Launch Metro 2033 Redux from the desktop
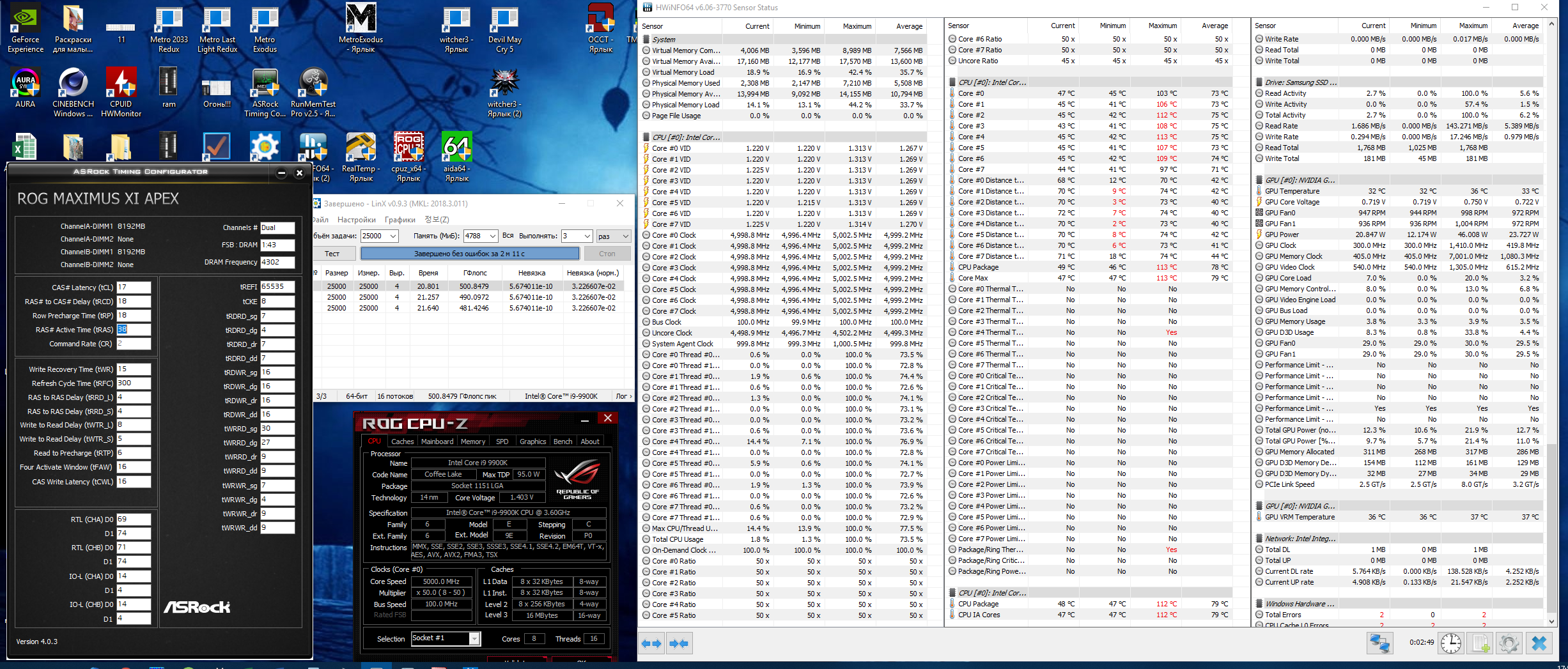Screen dimensions: 1568x669 click(169, 29)
